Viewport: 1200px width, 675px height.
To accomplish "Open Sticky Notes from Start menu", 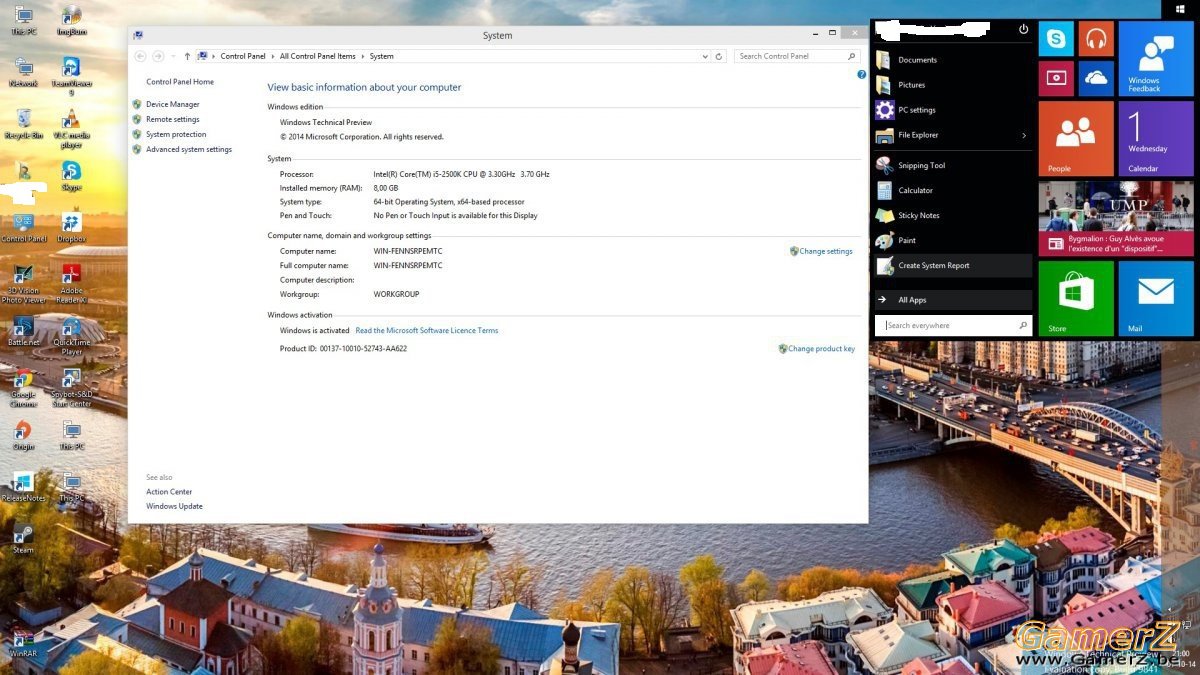I will point(953,215).
